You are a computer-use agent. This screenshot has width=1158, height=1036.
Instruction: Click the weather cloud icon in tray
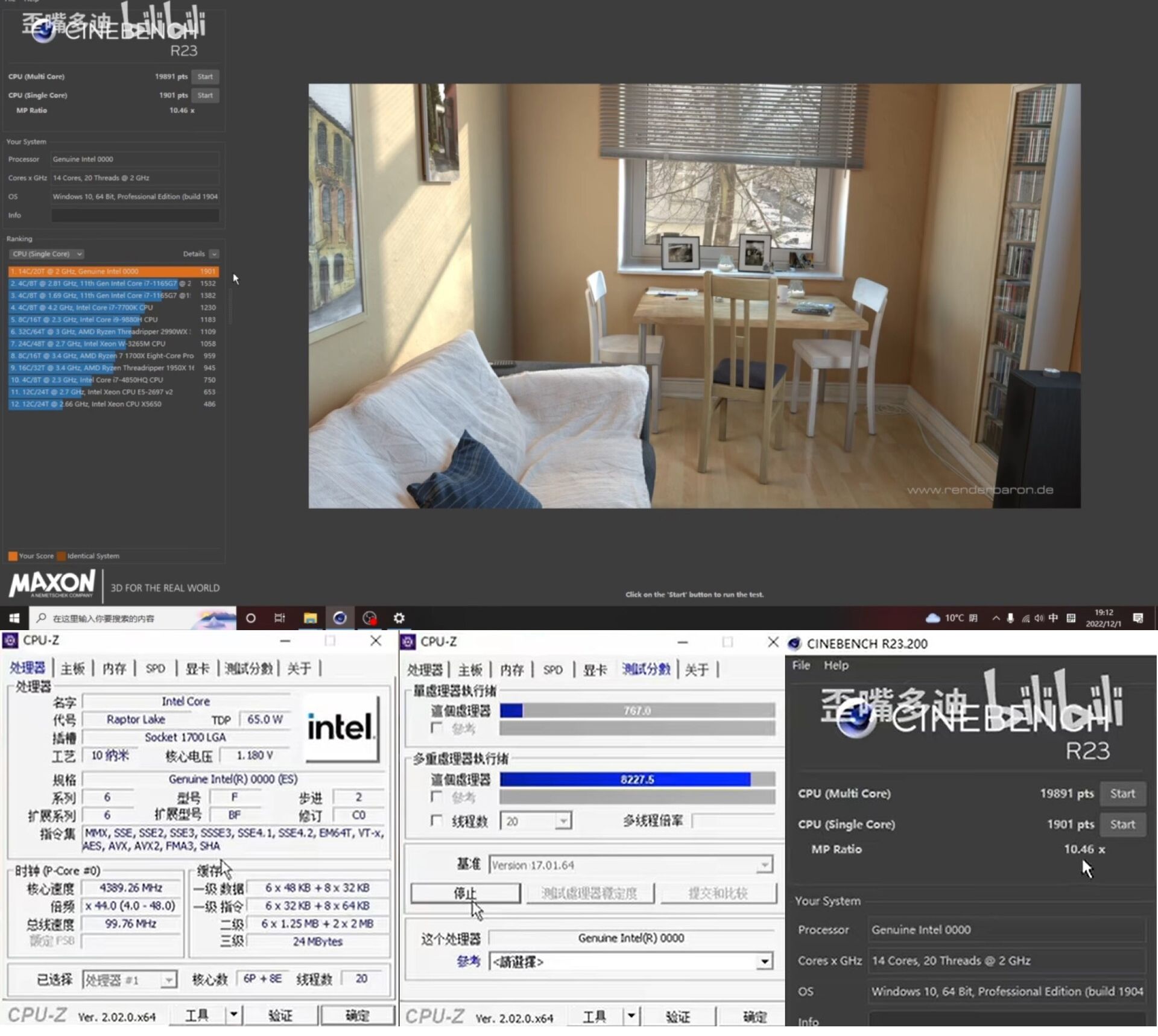(932, 618)
